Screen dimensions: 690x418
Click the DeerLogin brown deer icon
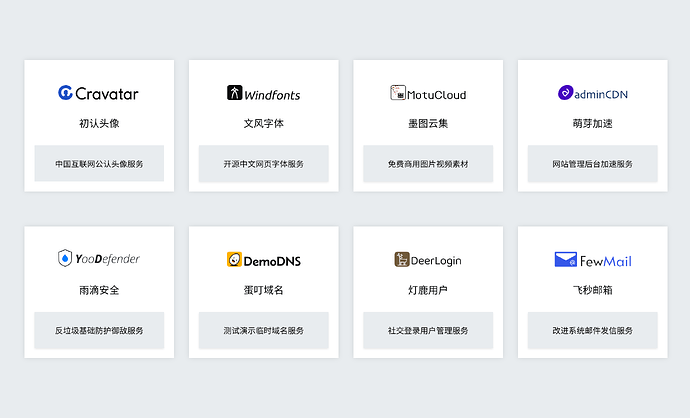402,259
